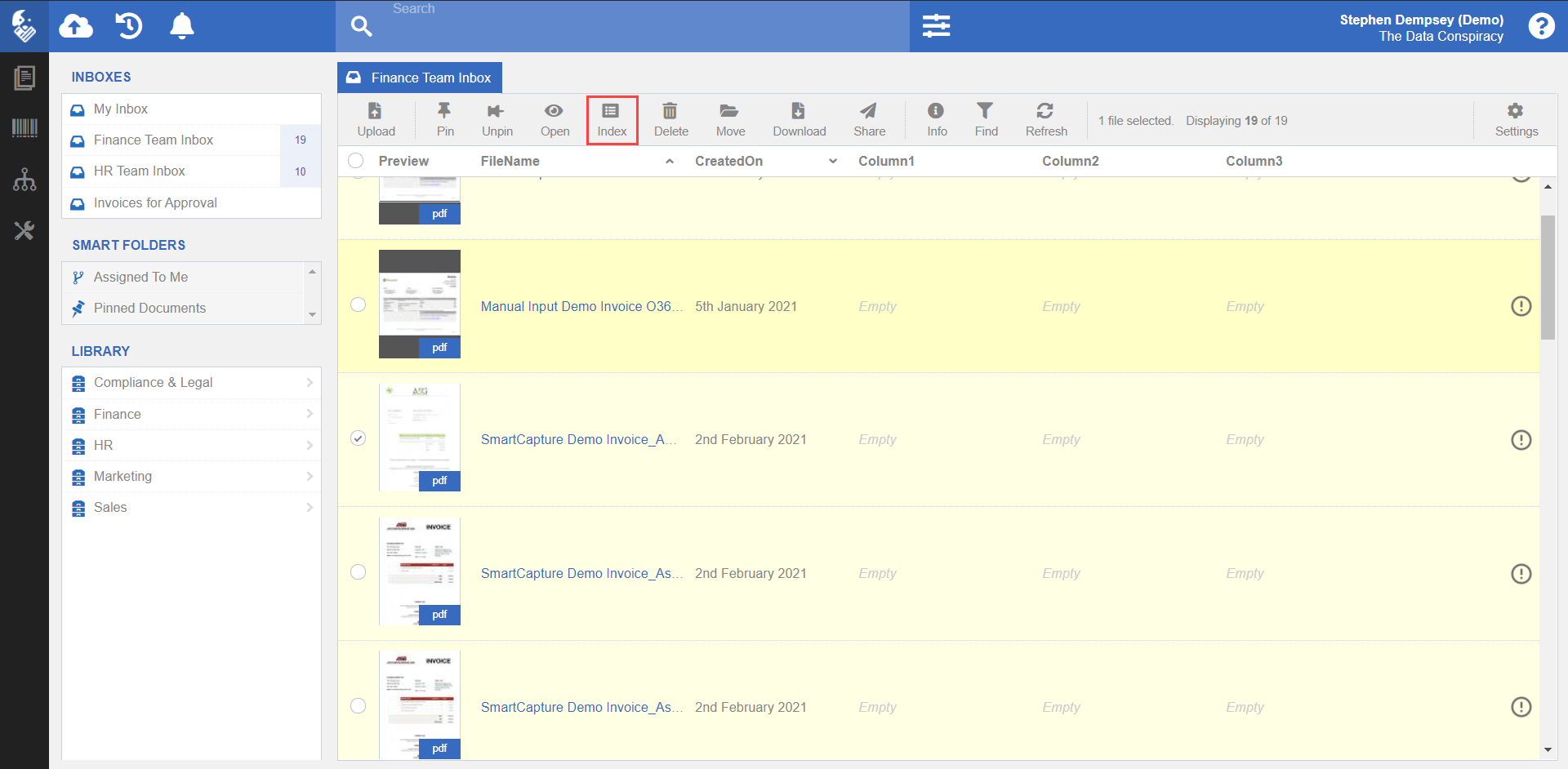Click Finance Team Inbox count badge 19
Screen dimensions: 1568x769
[x=301, y=140]
